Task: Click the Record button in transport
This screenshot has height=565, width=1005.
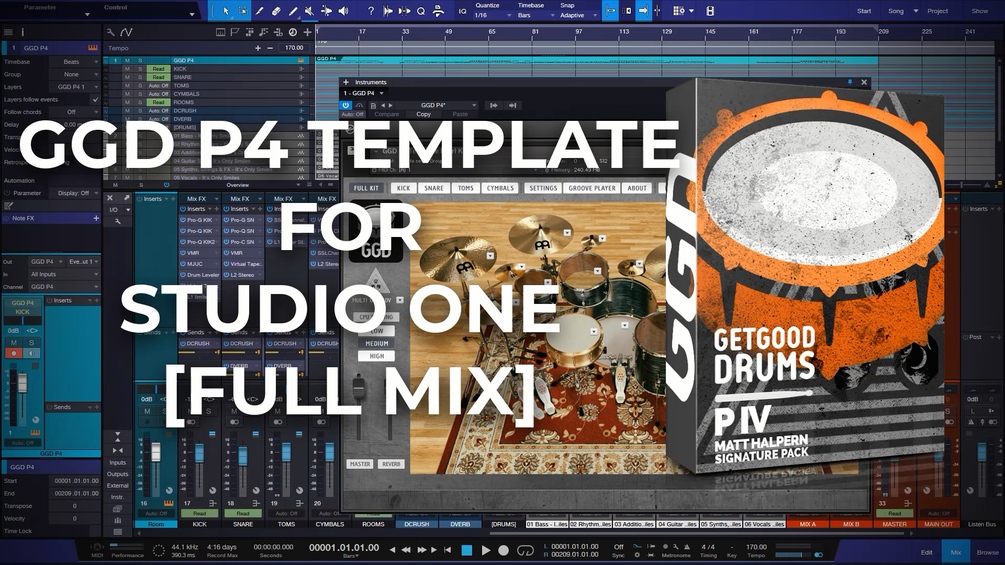Action: tap(504, 550)
